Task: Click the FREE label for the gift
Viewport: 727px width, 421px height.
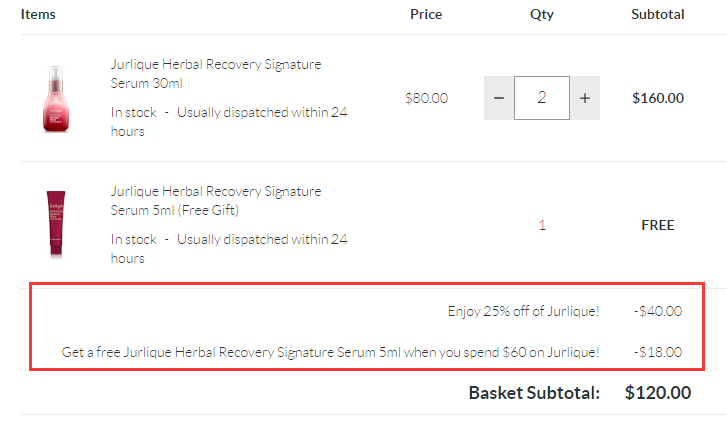Action: point(658,225)
